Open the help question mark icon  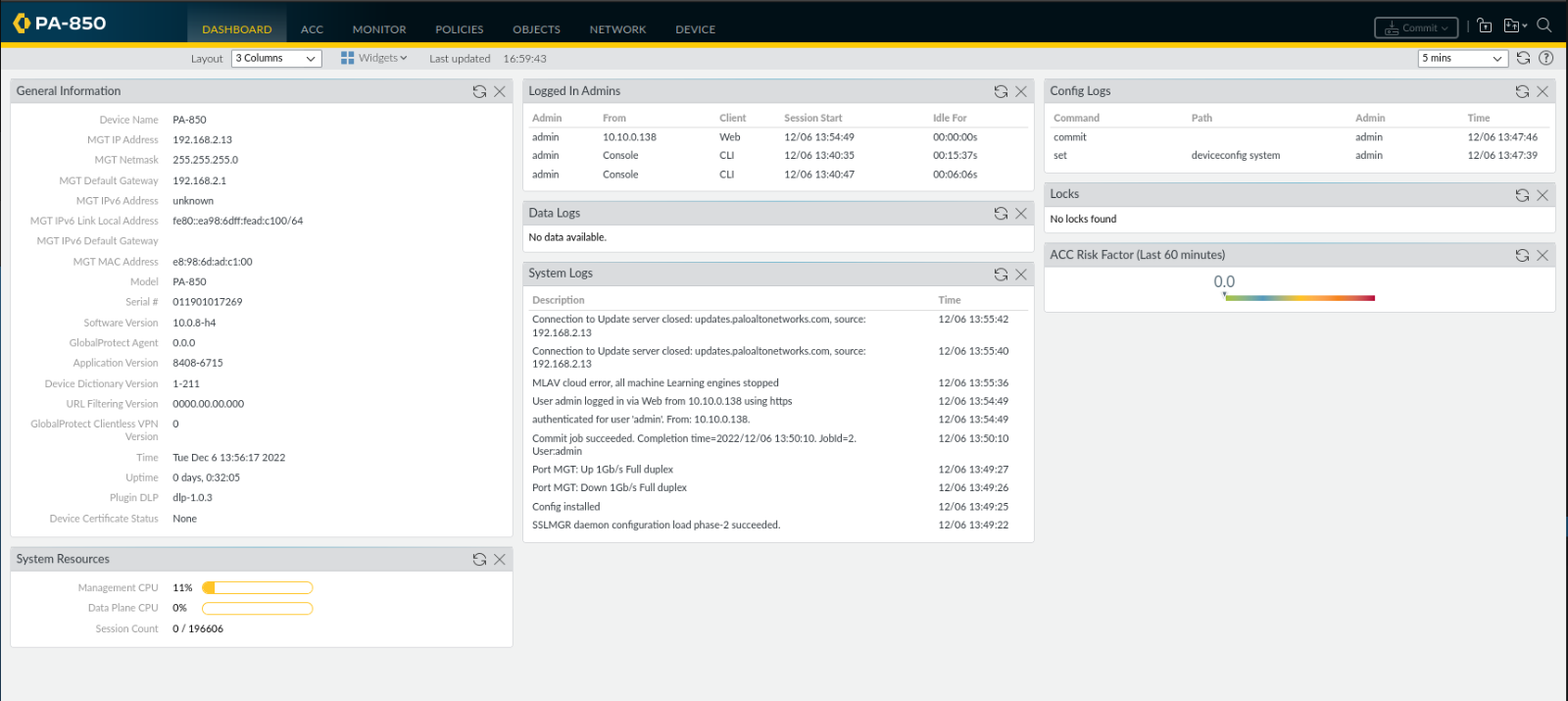coord(1546,58)
